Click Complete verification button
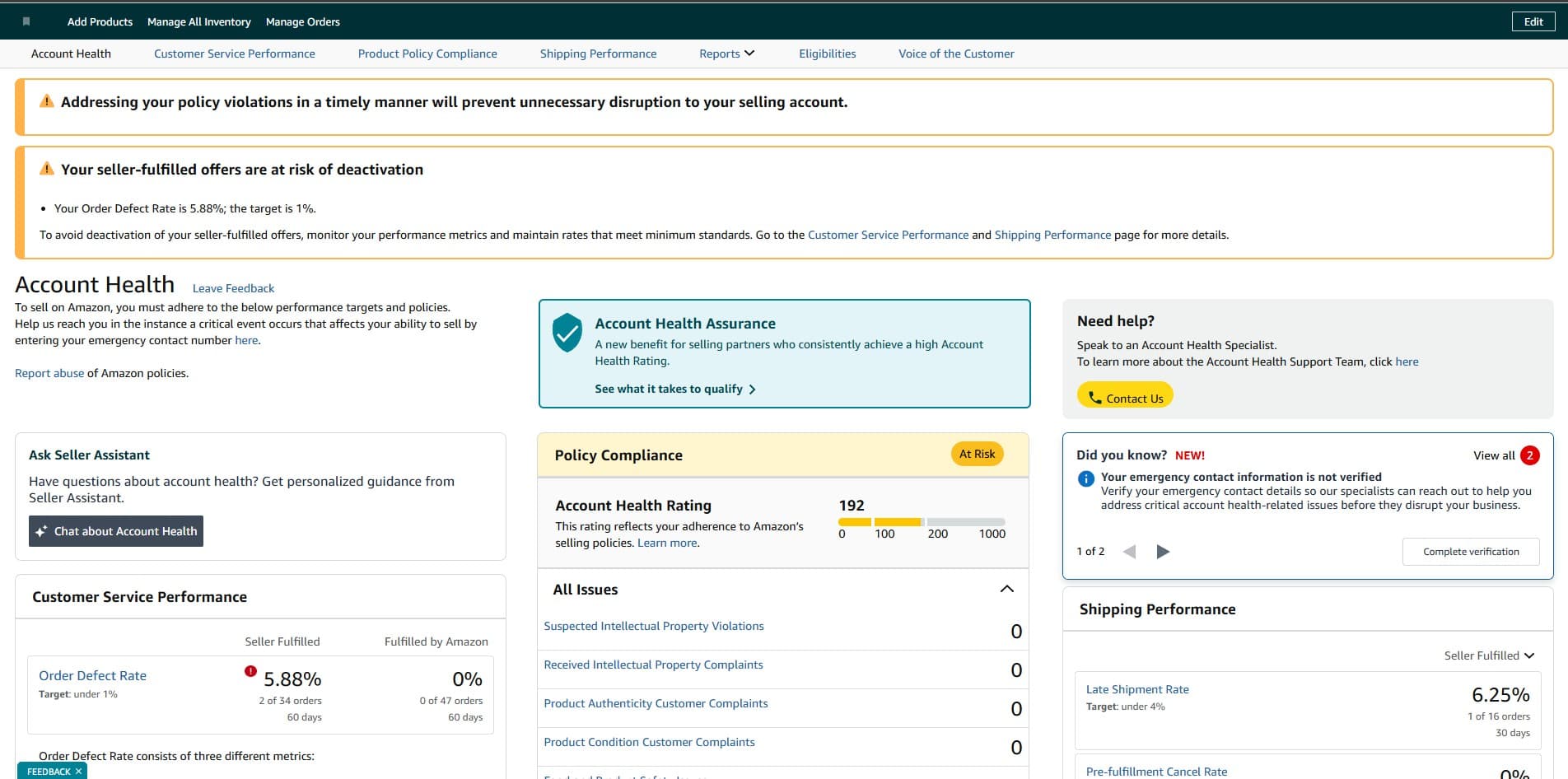Screen dimensions: 1568x779 (x=1471, y=552)
